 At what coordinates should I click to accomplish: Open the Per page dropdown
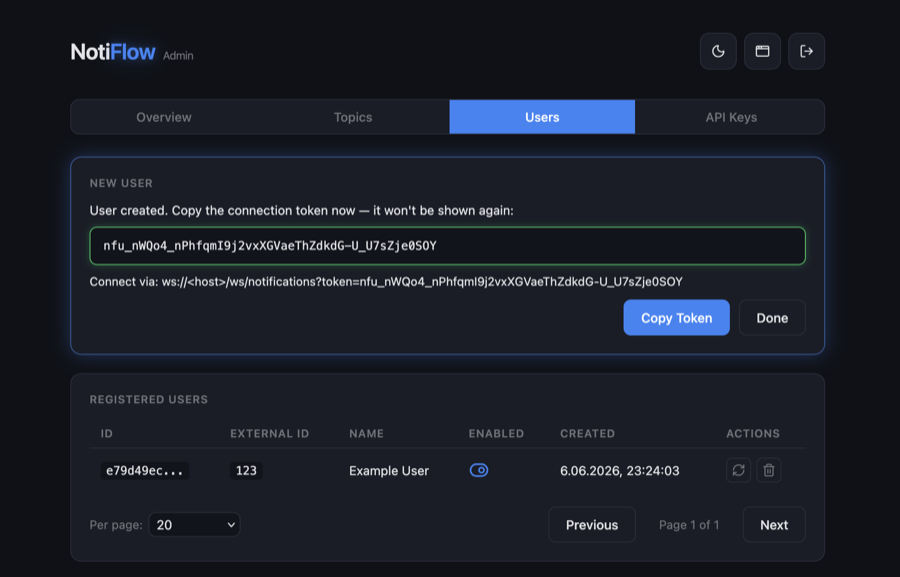(x=194, y=525)
